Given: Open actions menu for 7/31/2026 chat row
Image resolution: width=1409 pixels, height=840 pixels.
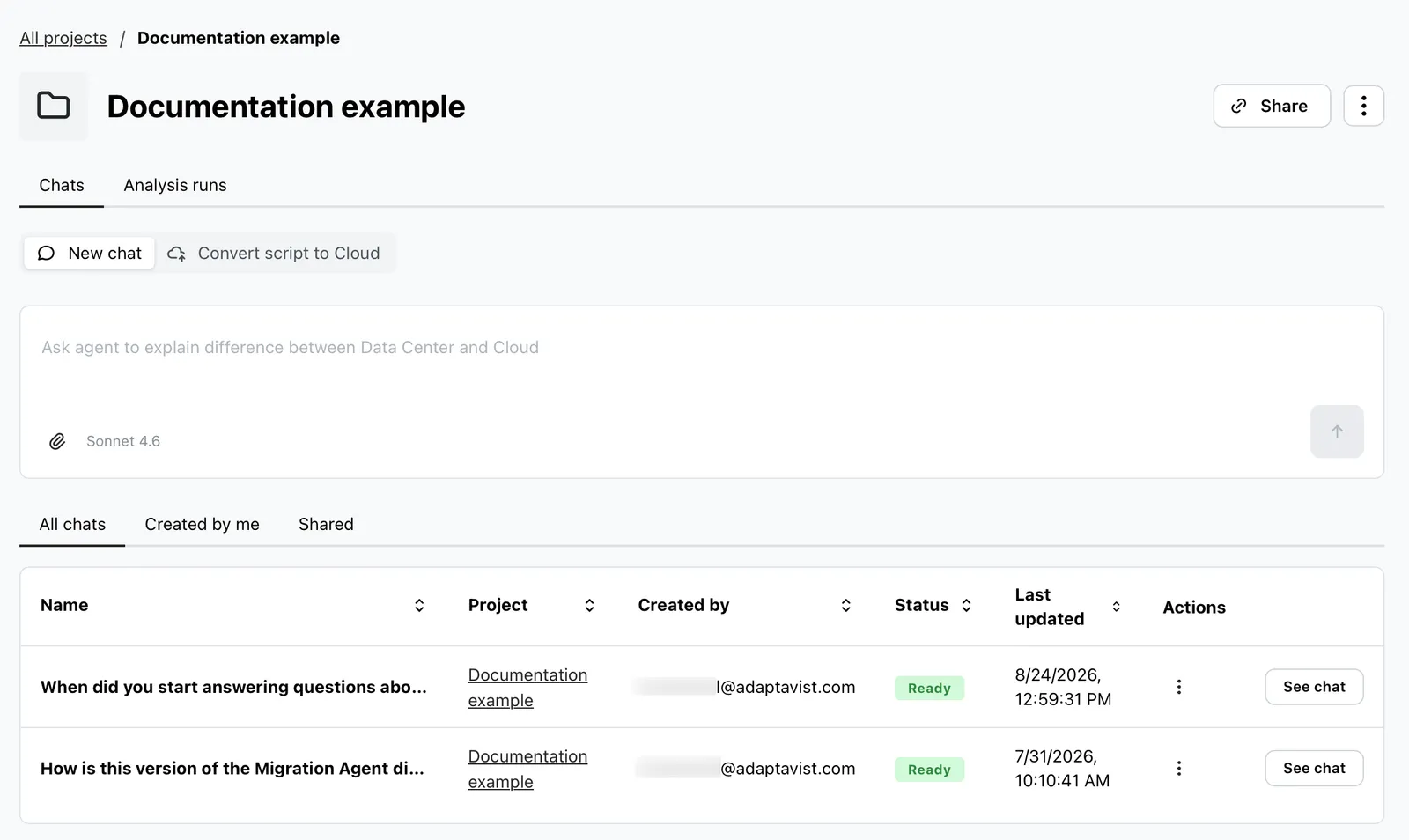Looking at the screenshot, I should [x=1178, y=769].
